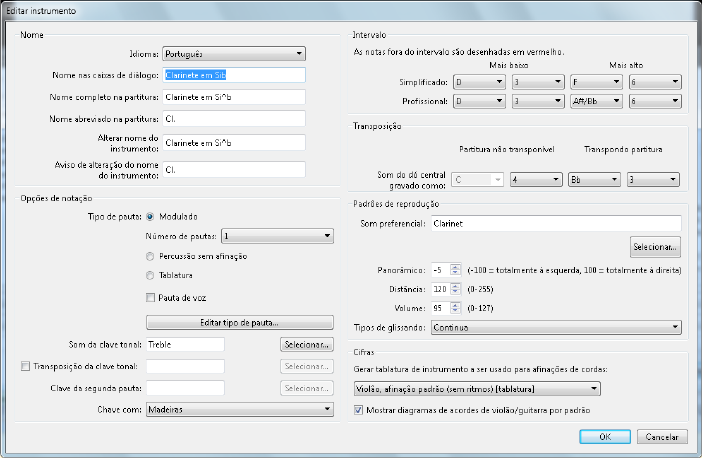Viewport: 702px width, 458px height.
Task: Expand the Número de pautas dropdown
Action: pyautogui.click(x=277, y=236)
